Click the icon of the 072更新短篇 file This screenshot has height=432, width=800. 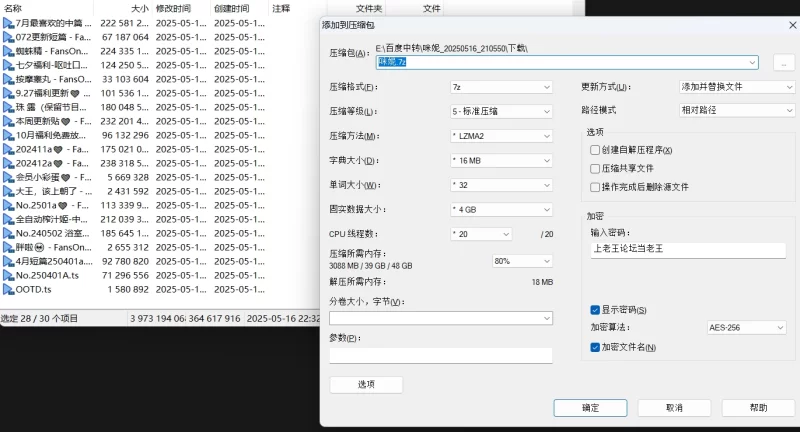(x=8, y=37)
